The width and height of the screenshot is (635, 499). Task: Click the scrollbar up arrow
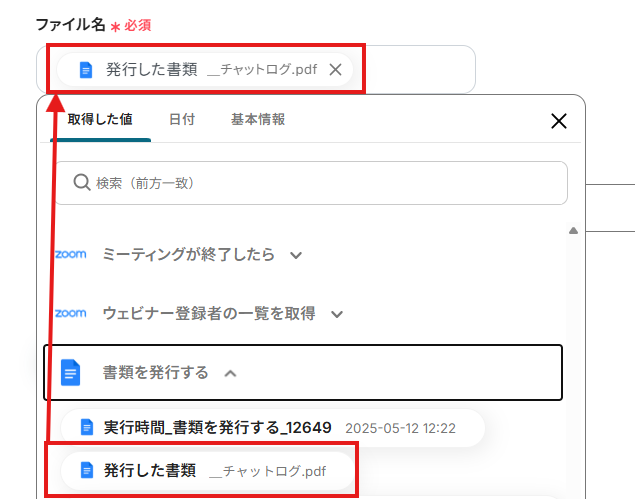573,231
